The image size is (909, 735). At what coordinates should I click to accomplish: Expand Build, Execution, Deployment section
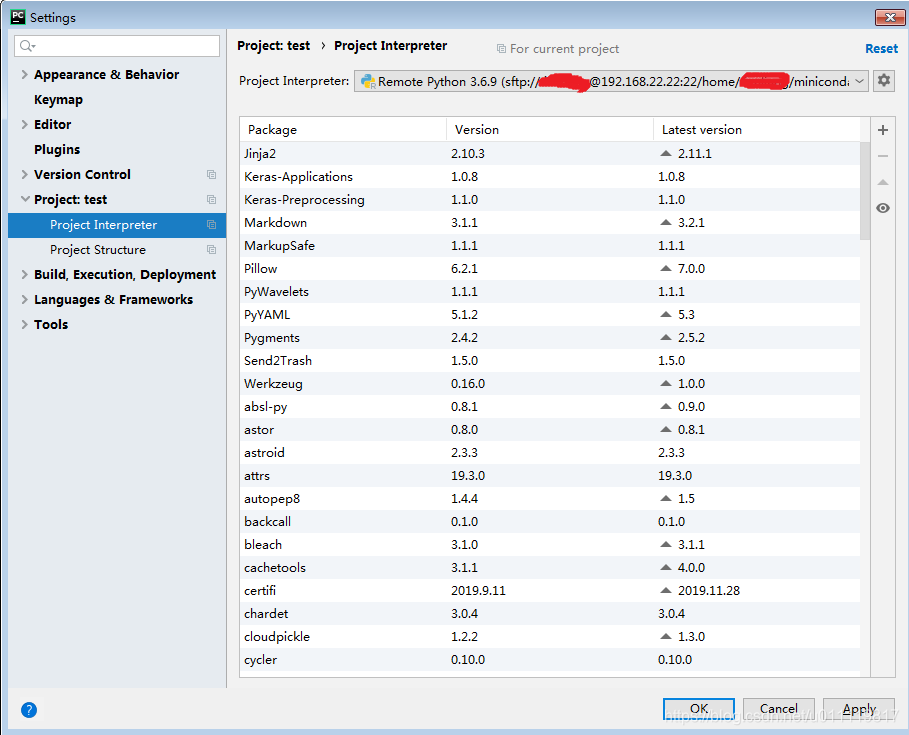point(24,274)
